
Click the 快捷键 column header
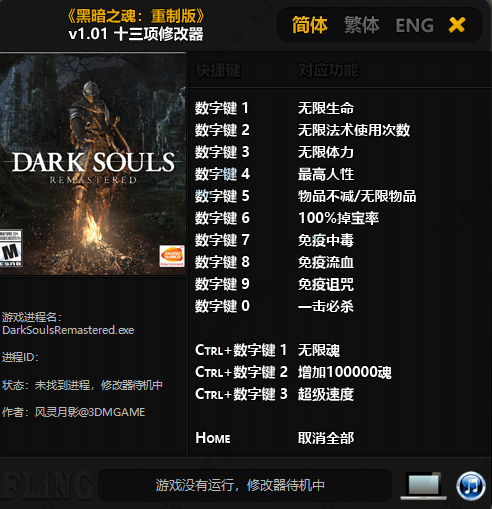(x=218, y=70)
